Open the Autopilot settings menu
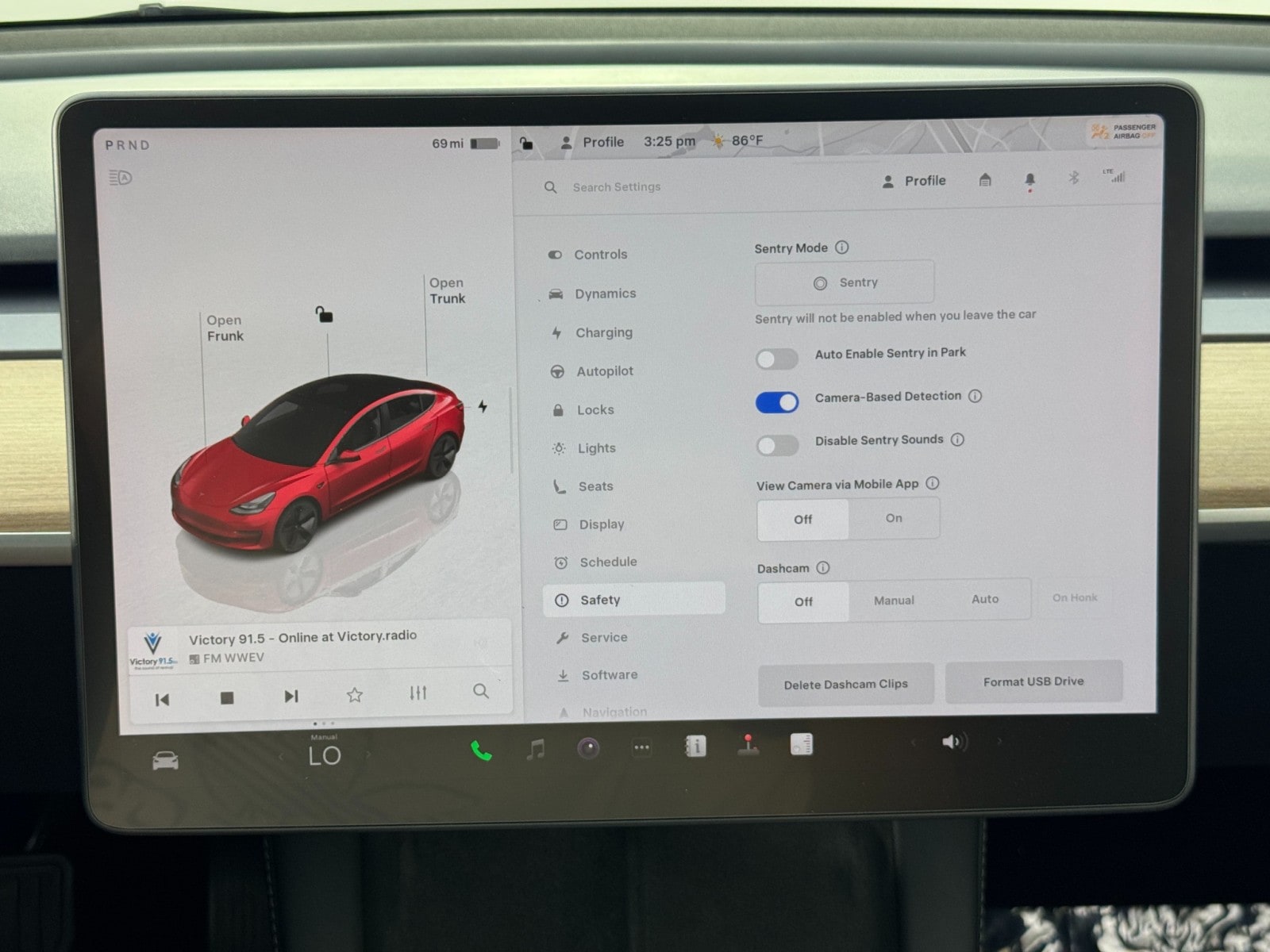The image size is (1270, 952). 604,371
